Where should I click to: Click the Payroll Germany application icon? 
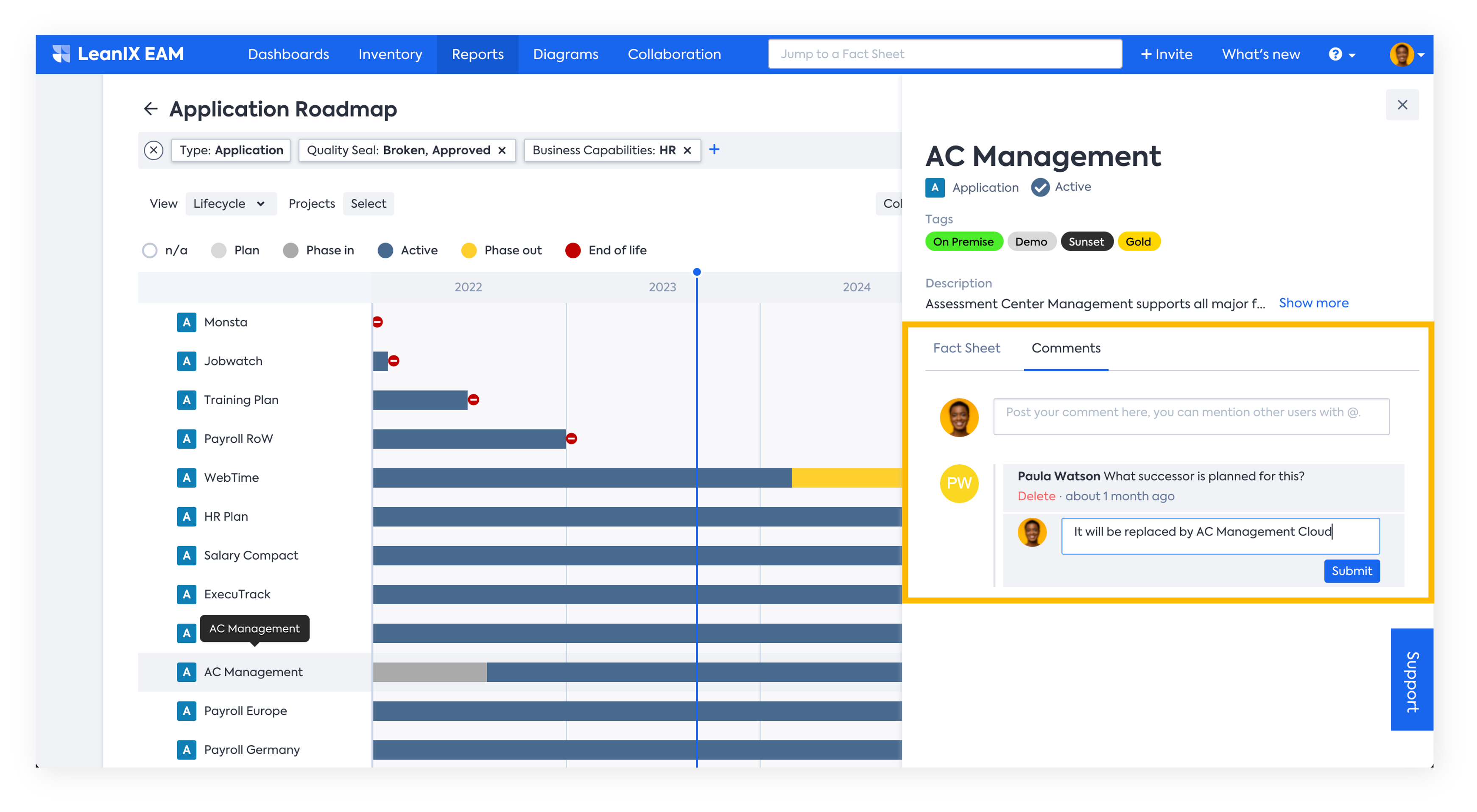tap(186, 750)
